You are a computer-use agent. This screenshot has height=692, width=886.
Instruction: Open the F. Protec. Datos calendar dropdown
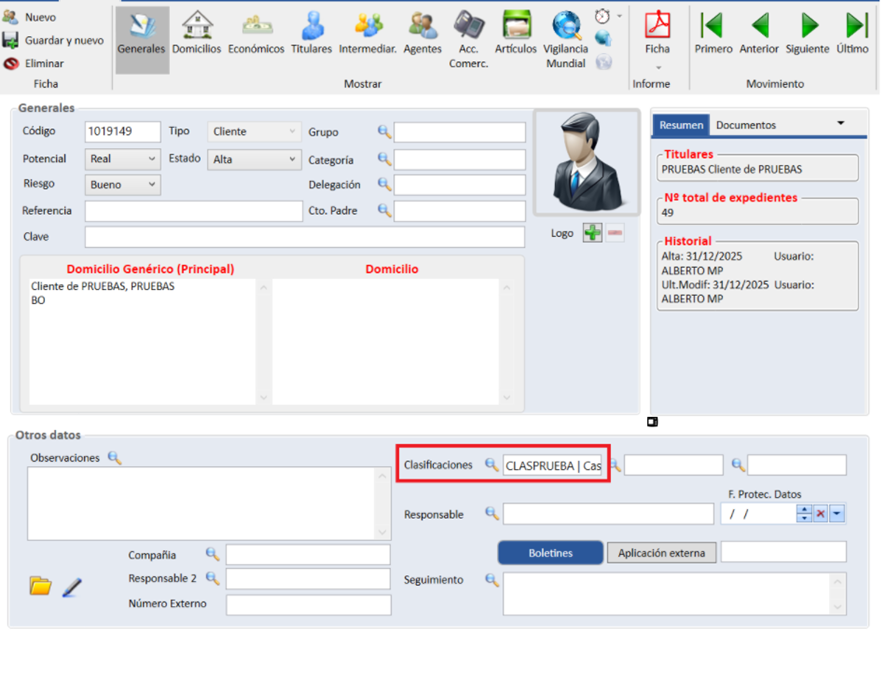[837, 514]
